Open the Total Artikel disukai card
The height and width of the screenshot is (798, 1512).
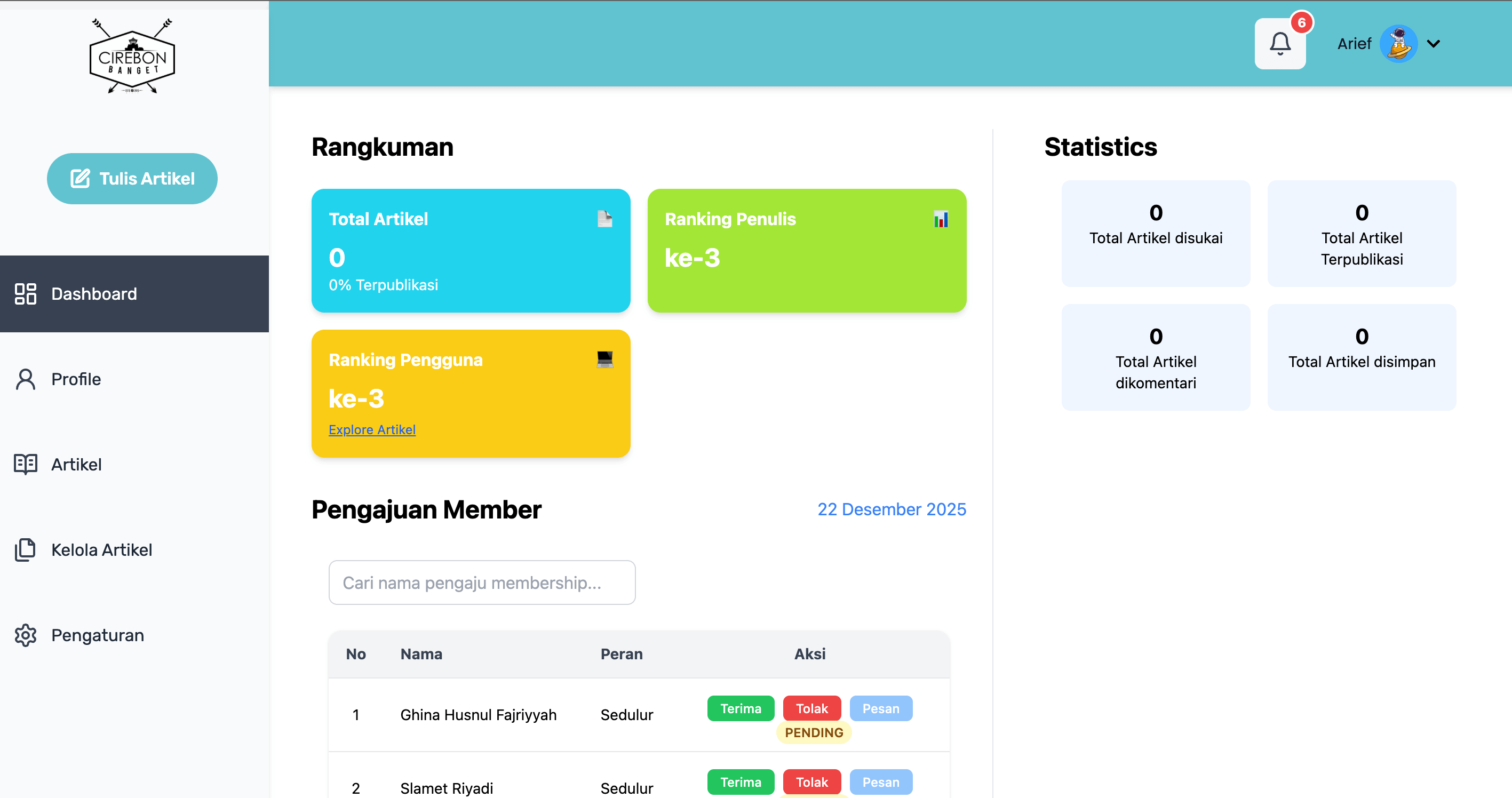(x=1155, y=234)
